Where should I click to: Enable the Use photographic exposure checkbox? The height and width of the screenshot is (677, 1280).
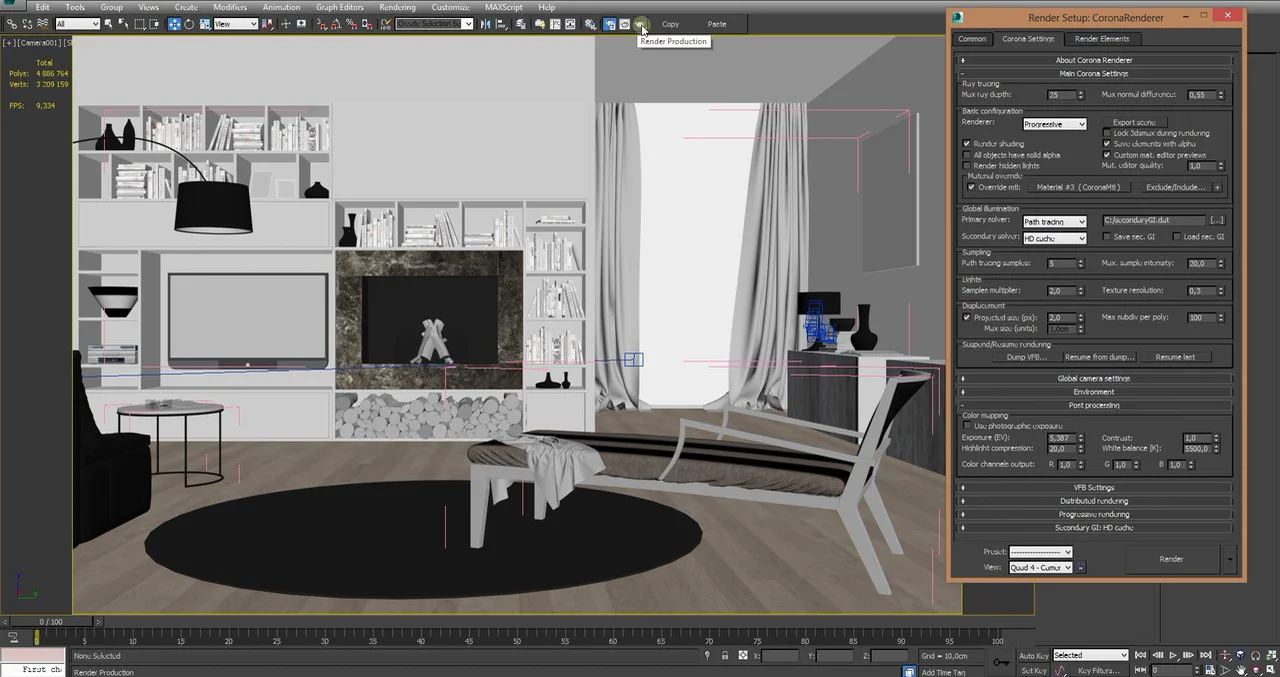tap(967, 425)
